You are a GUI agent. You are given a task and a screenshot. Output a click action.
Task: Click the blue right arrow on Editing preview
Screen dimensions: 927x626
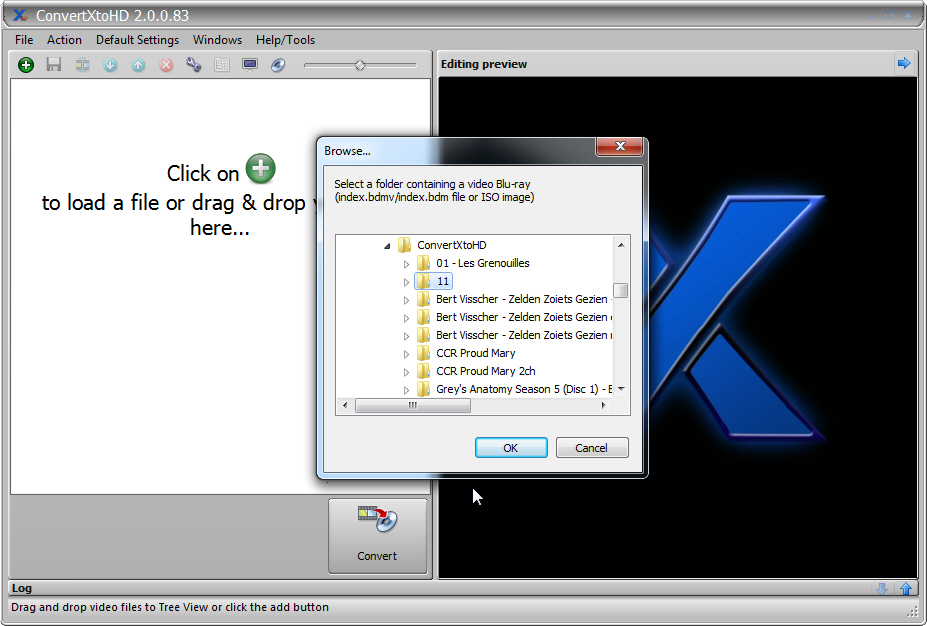(904, 63)
